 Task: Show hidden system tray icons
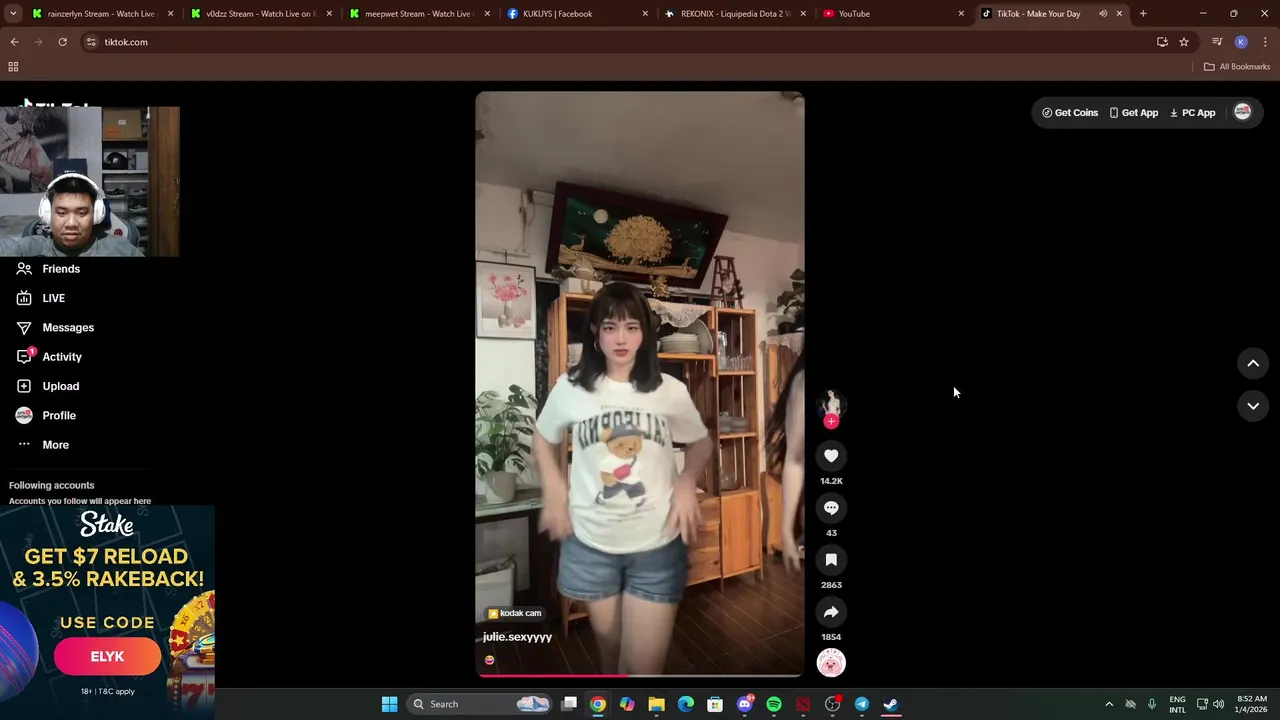pos(1108,704)
